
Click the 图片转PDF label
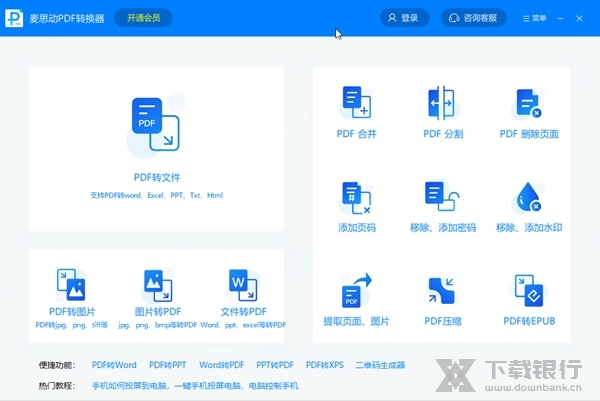(x=158, y=312)
